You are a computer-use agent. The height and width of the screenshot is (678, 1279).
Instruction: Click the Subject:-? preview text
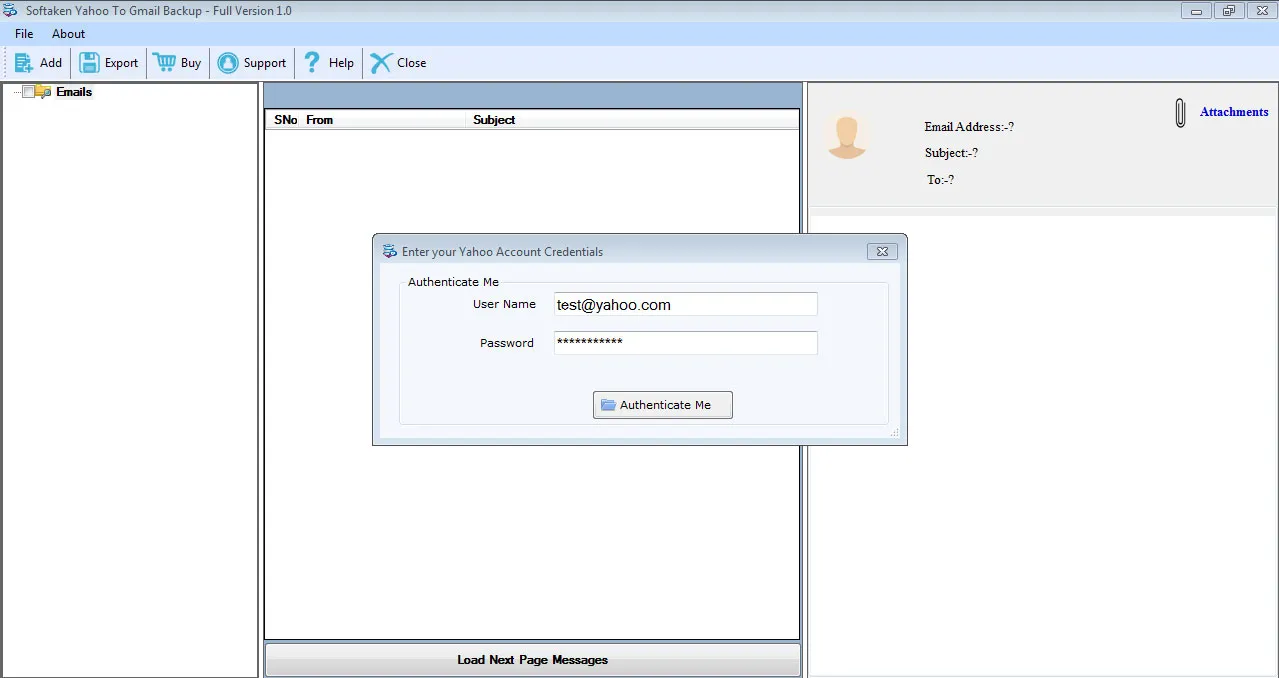(x=951, y=153)
